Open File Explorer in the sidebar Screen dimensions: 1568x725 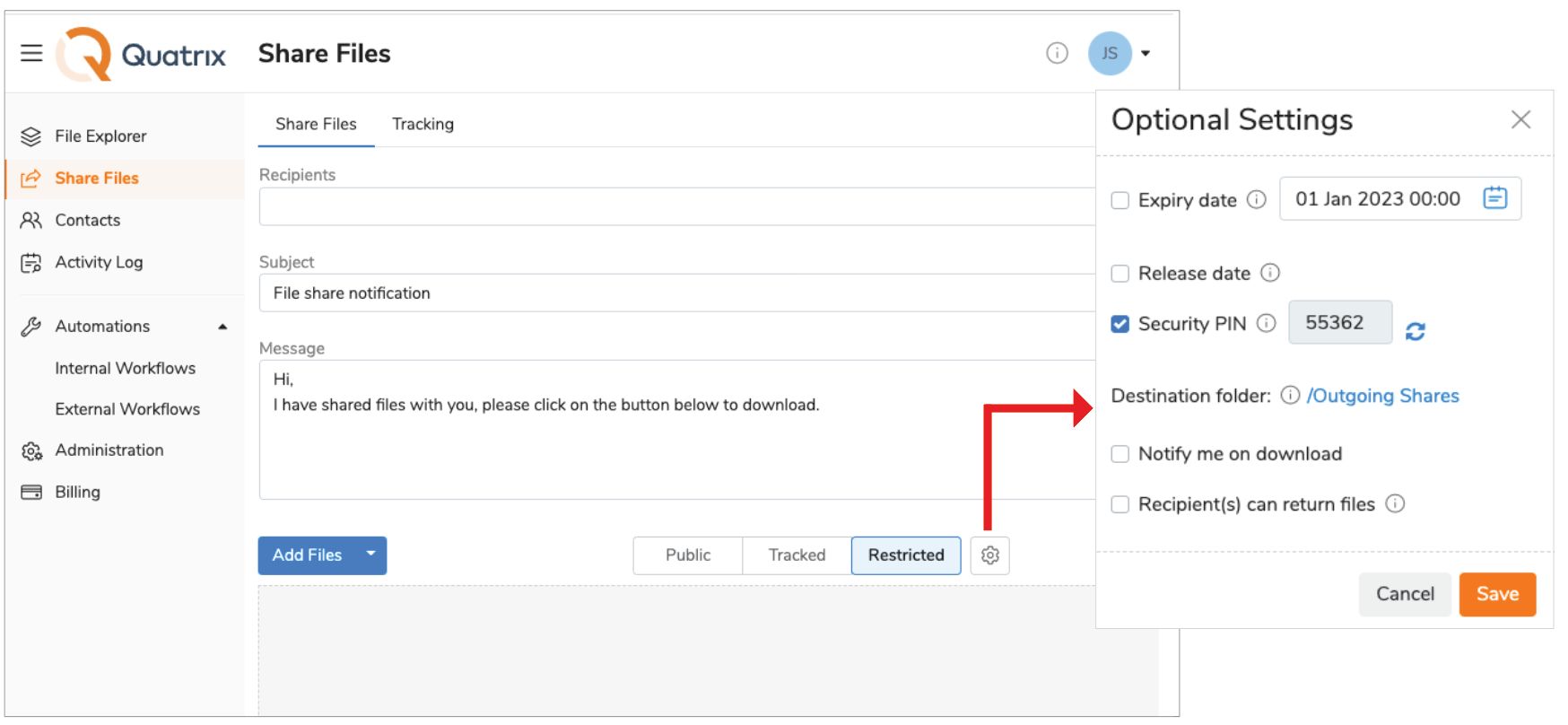point(100,136)
